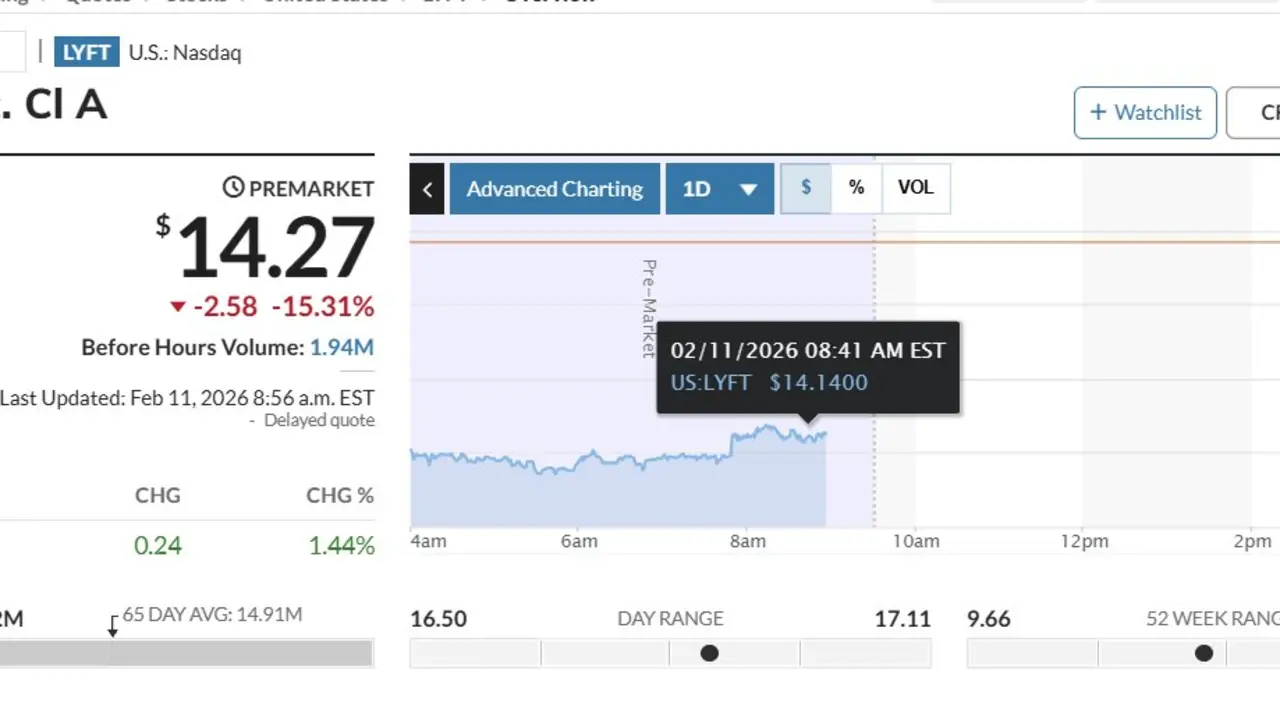
Task: Click the 8am label on time axis
Action: [x=747, y=541]
